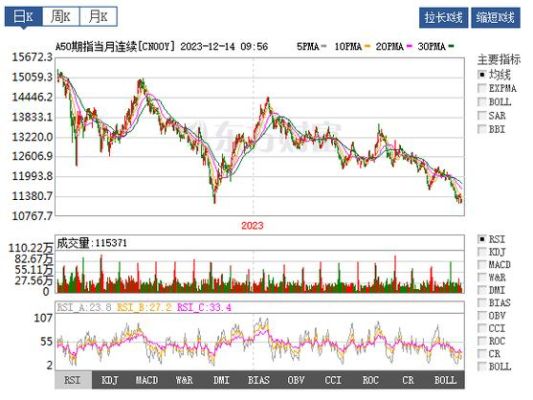Open the DMI tab in bottom bar

(x=222, y=380)
